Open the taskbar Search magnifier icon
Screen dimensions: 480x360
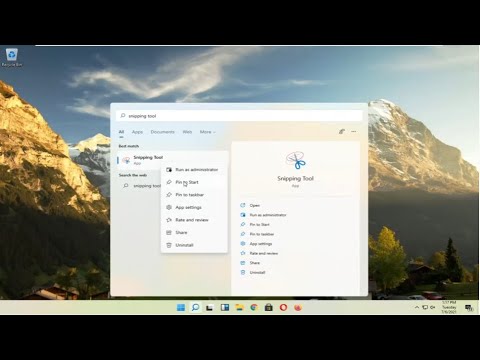pyautogui.click(x=195, y=307)
